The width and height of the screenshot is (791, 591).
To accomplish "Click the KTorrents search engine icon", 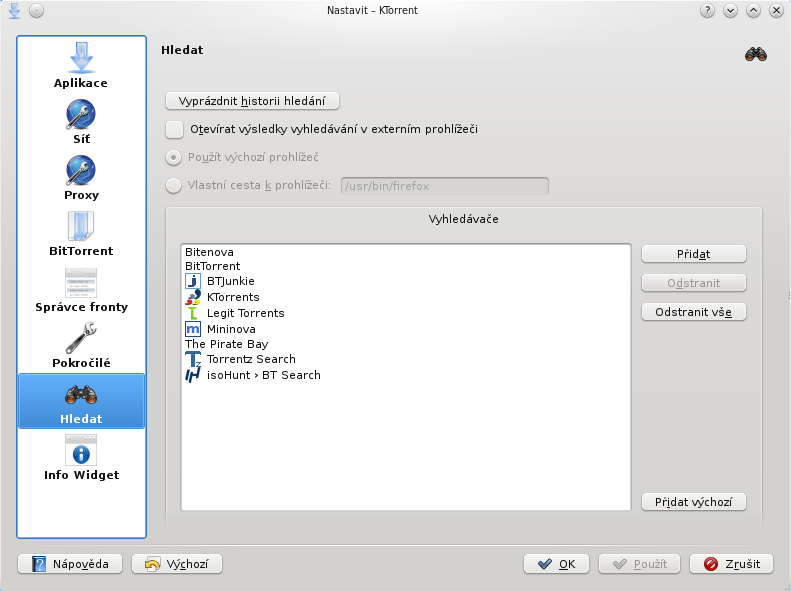I will coord(193,297).
